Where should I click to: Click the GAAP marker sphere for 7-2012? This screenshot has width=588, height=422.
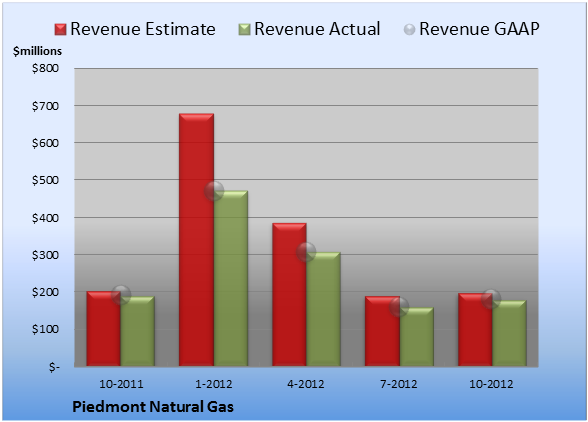pyautogui.click(x=399, y=307)
